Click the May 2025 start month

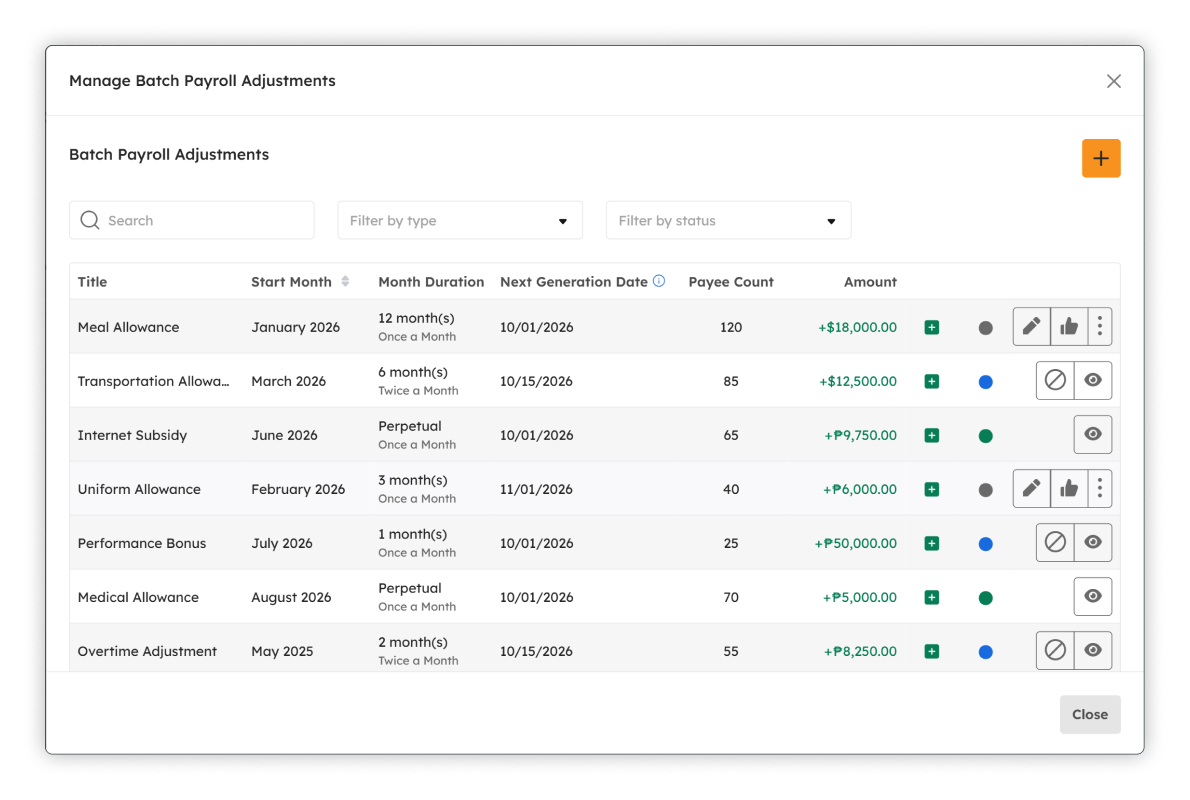[282, 651]
